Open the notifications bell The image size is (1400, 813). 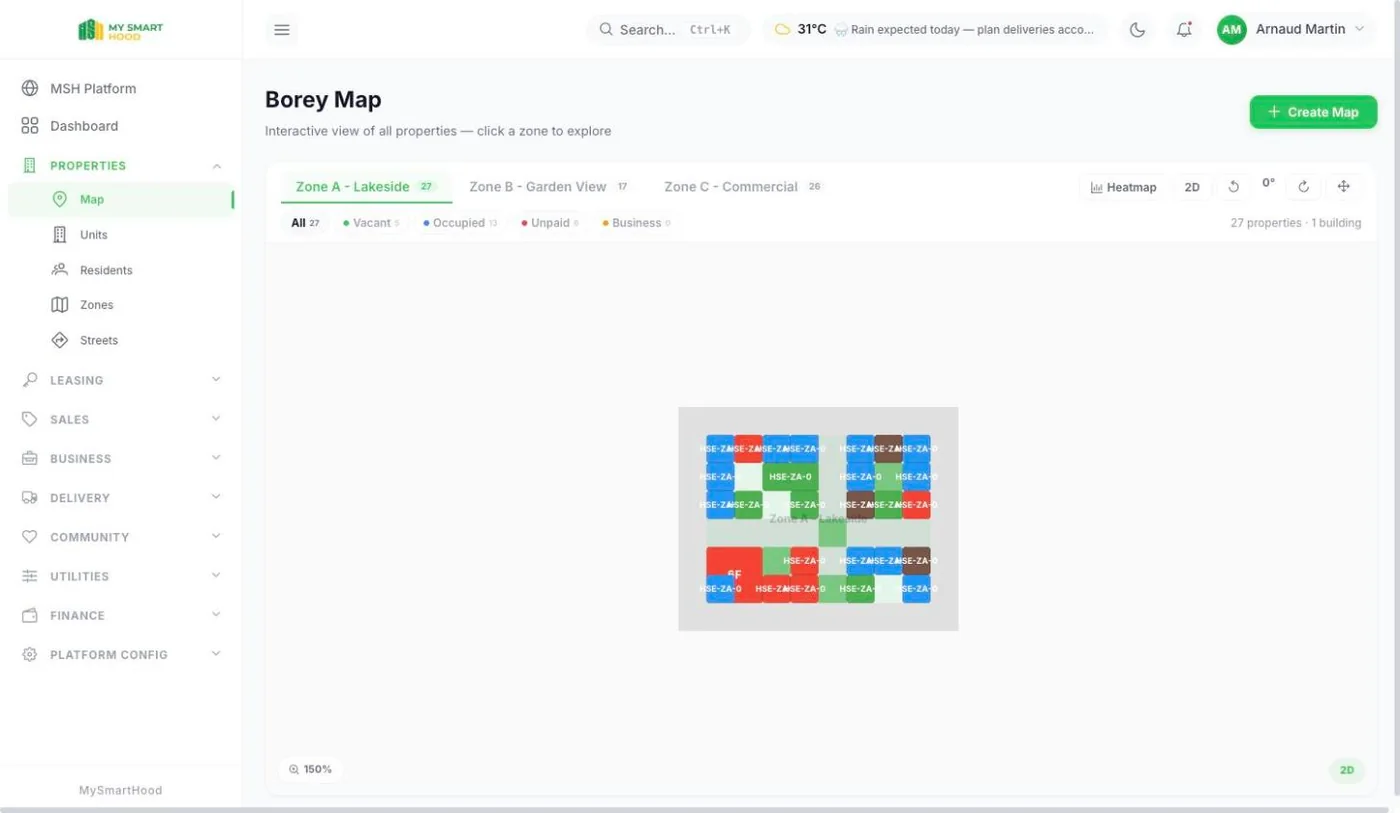(1184, 30)
